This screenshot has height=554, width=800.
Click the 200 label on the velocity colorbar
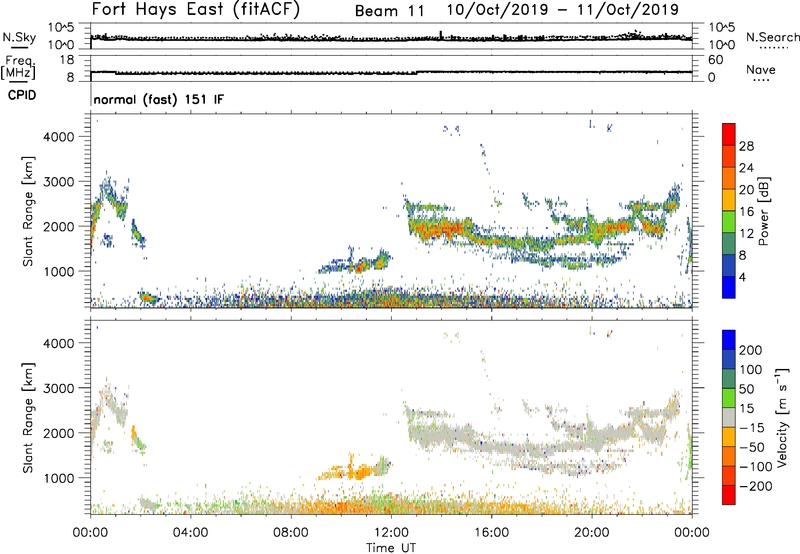tap(751, 350)
